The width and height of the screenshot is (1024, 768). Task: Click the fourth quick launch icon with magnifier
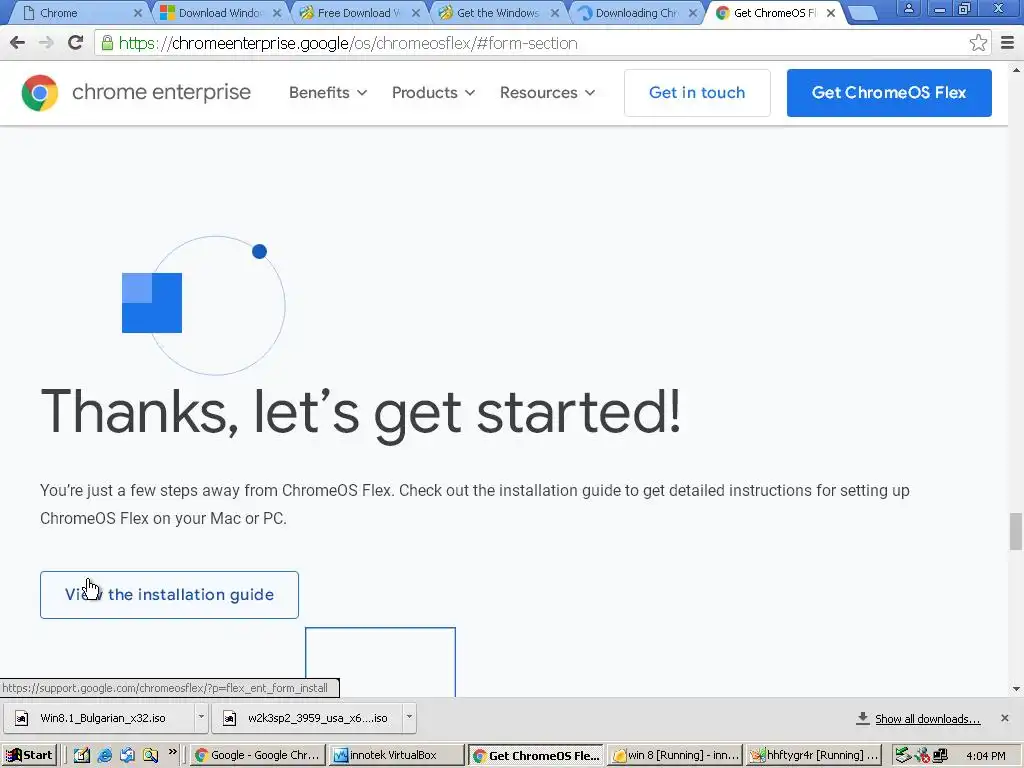(151, 755)
